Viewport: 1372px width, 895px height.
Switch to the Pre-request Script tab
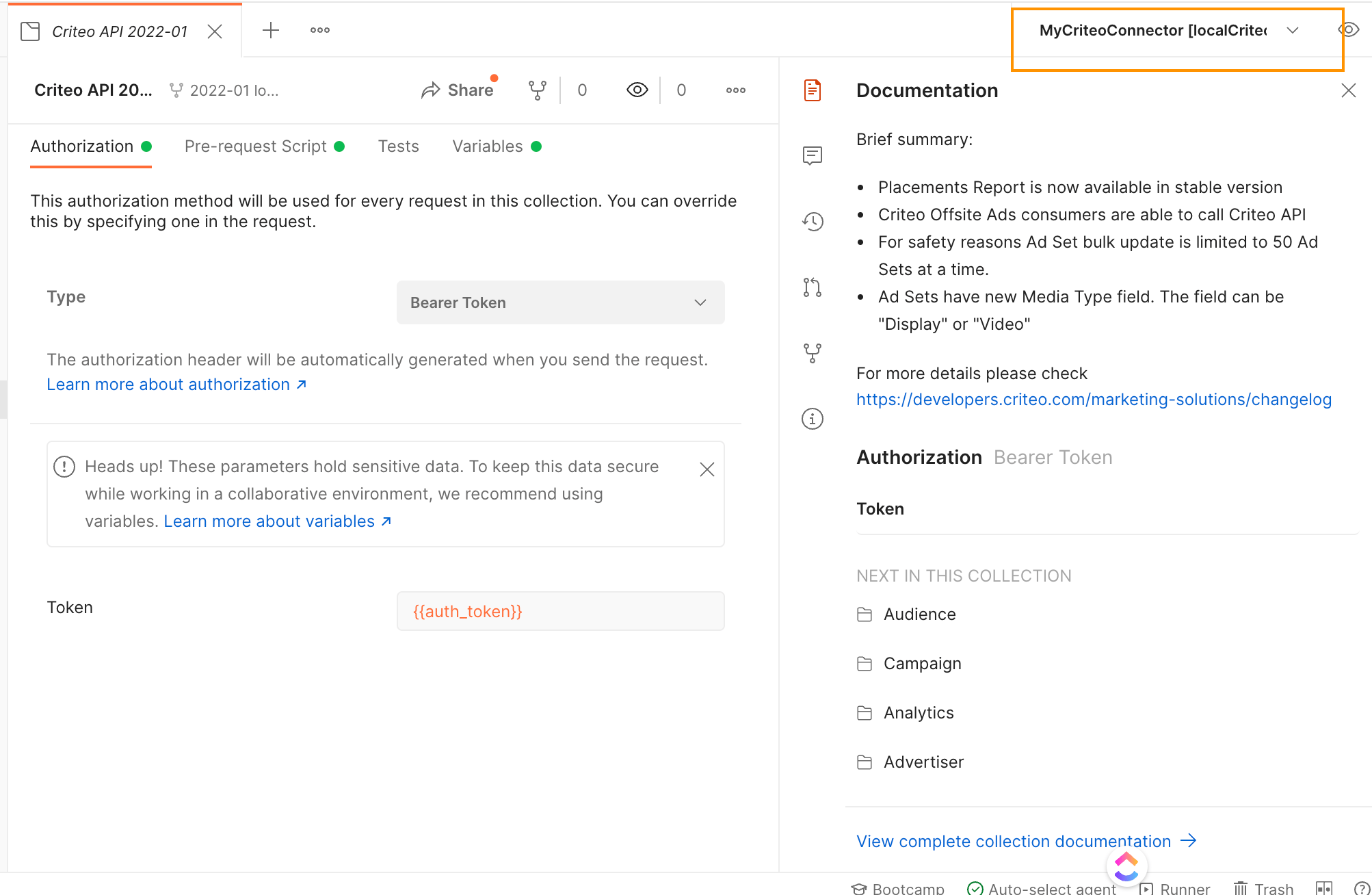[265, 146]
